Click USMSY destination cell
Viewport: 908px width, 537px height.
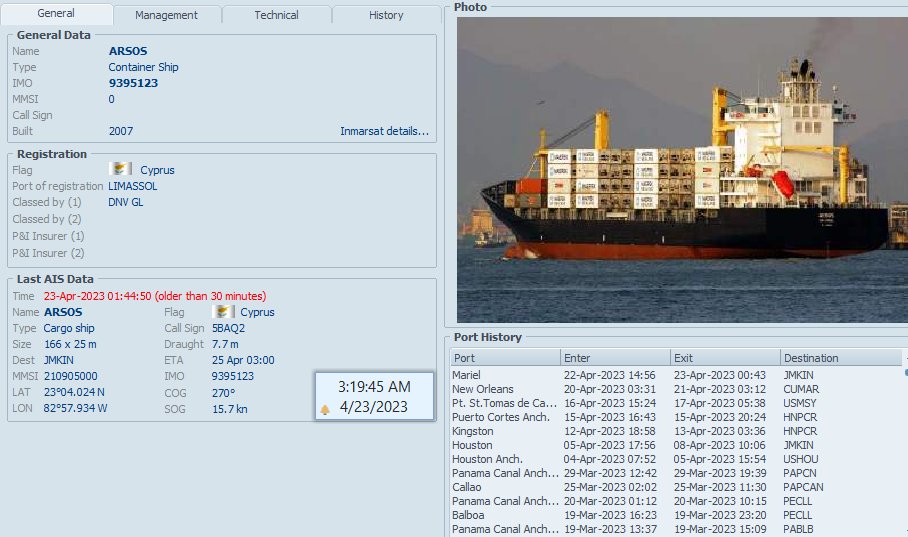pos(800,403)
